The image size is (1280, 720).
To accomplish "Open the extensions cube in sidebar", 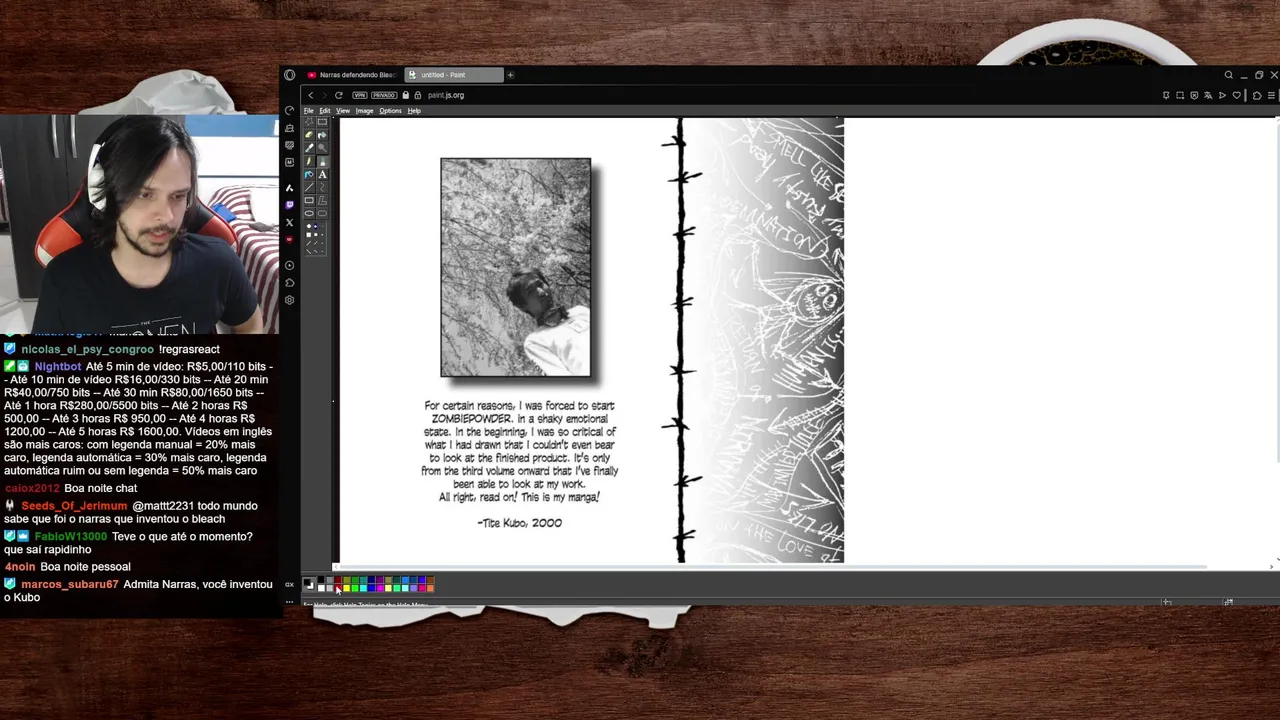I will [290, 283].
